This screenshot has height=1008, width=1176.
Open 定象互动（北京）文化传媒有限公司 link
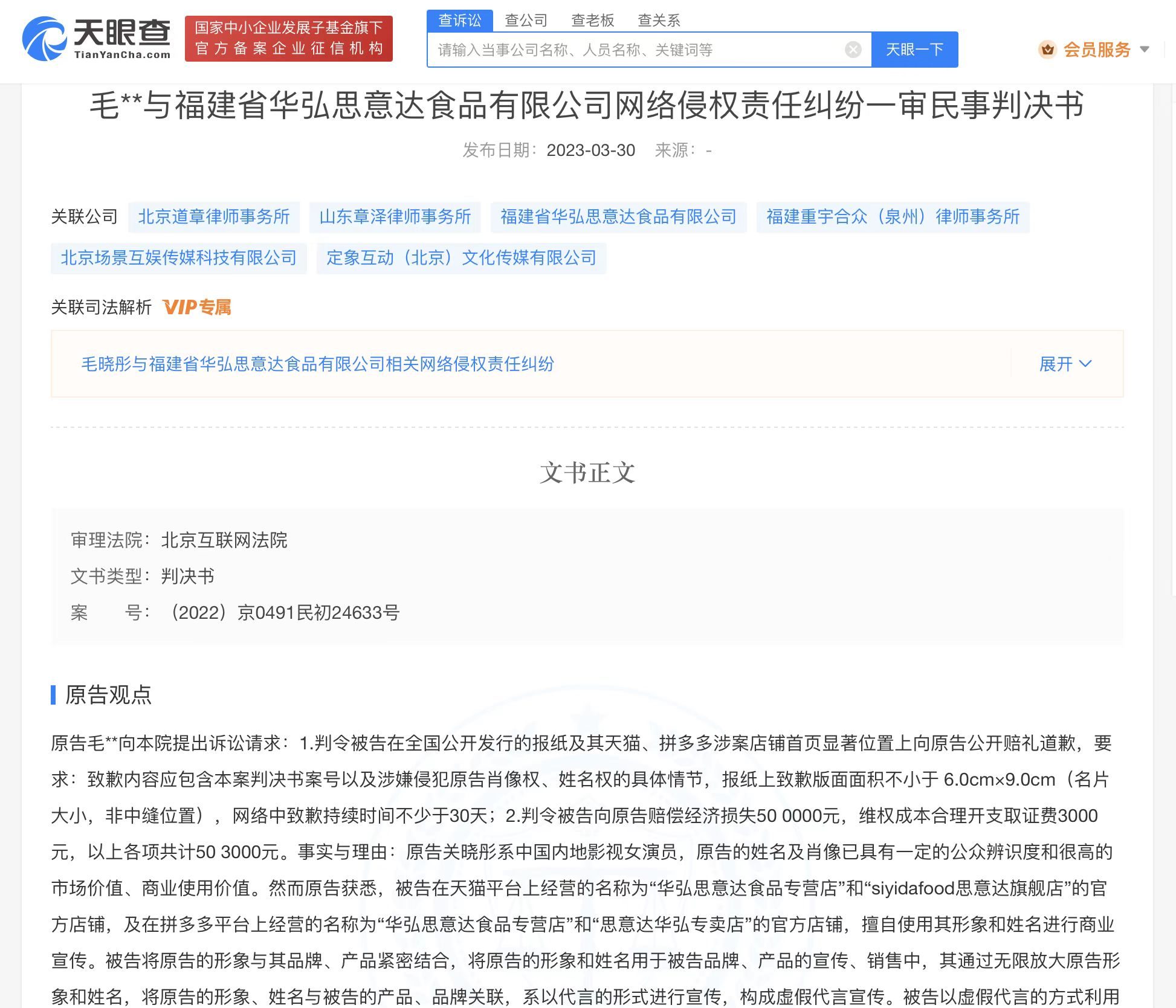tap(460, 258)
